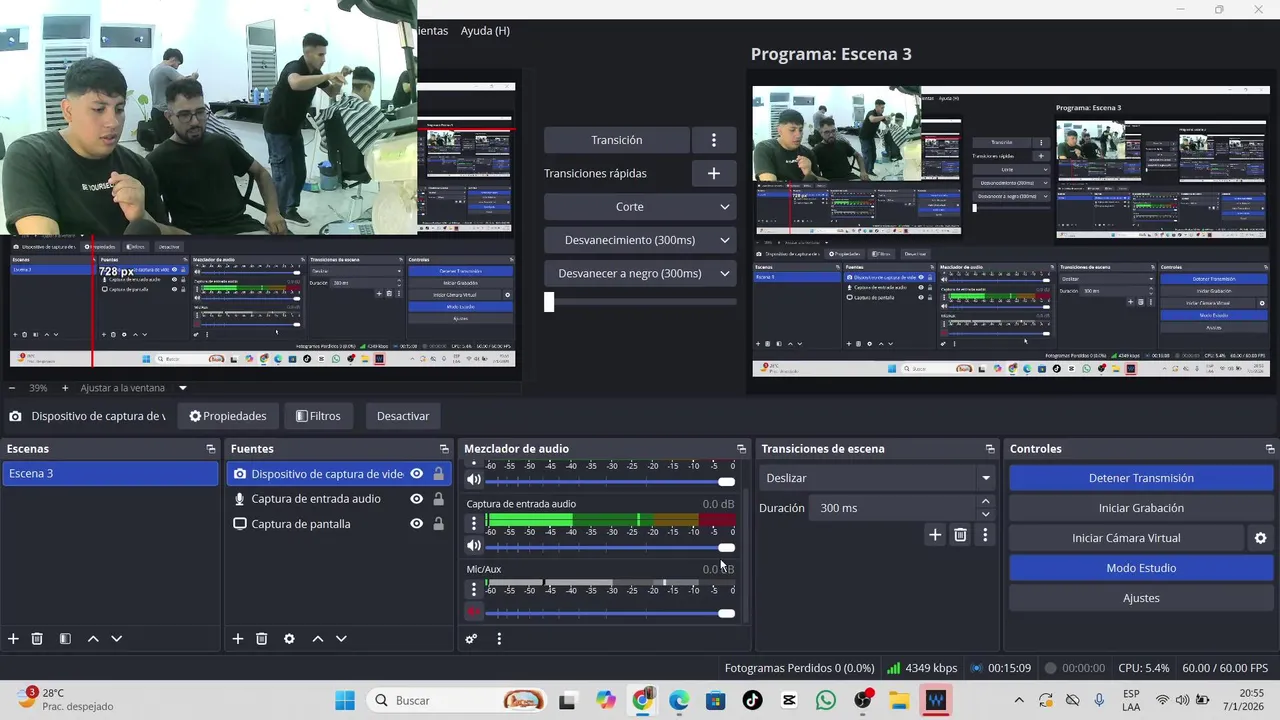This screenshot has height=720, width=1280.
Task: Add a quick transition with plus button
Action: [x=714, y=173]
